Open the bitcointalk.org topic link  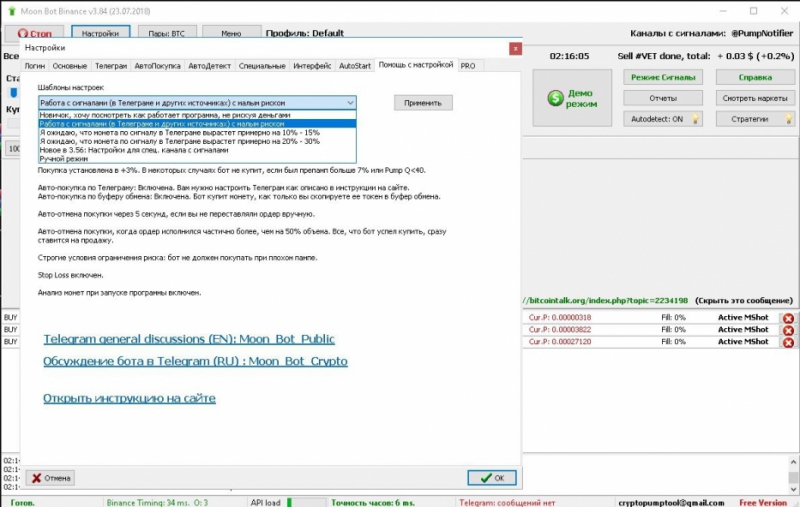click(606, 300)
